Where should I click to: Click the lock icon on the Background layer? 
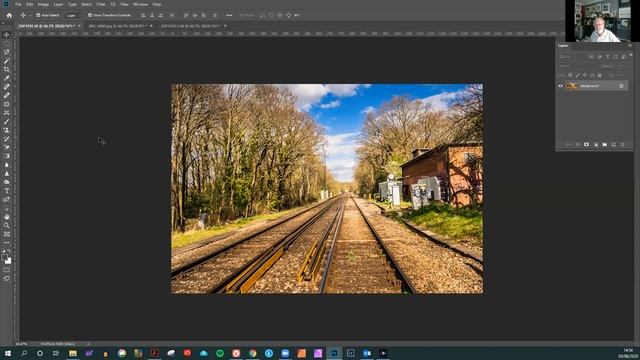click(621, 86)
